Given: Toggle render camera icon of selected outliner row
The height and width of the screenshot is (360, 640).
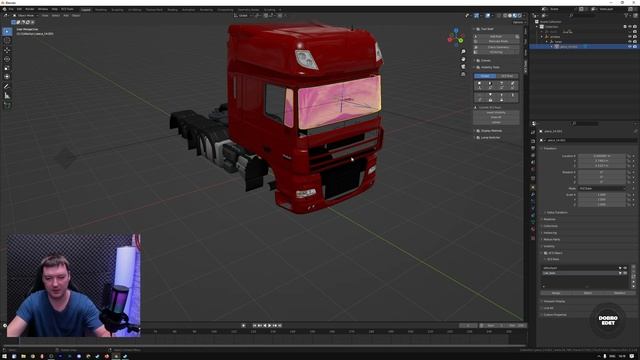Looking at the screenshot, I should [x=635, y=47].
